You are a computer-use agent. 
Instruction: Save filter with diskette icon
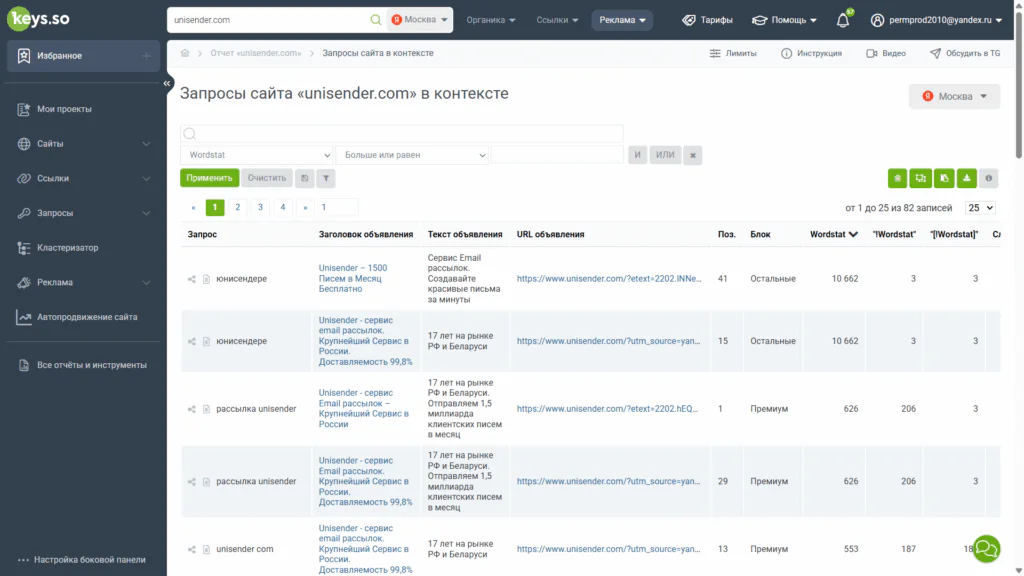(304, 178)
